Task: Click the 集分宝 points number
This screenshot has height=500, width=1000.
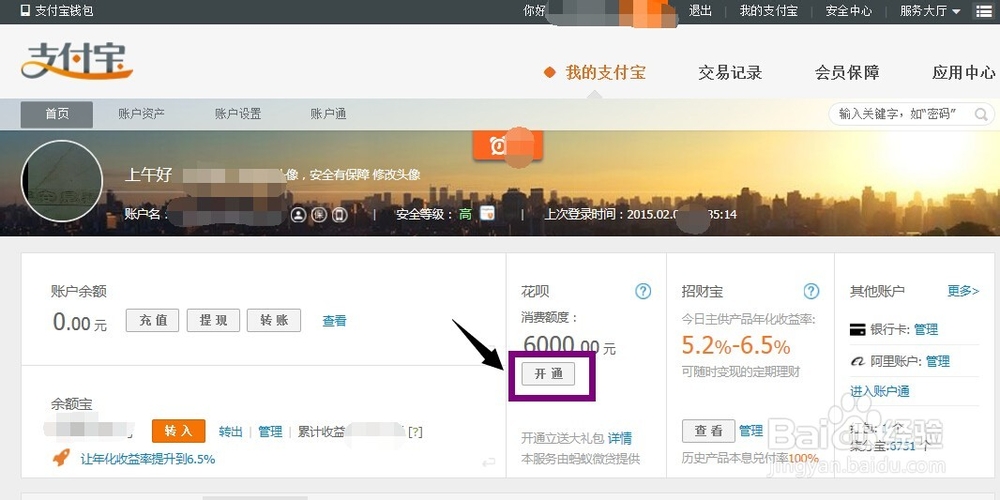Action: click(904, 445)
